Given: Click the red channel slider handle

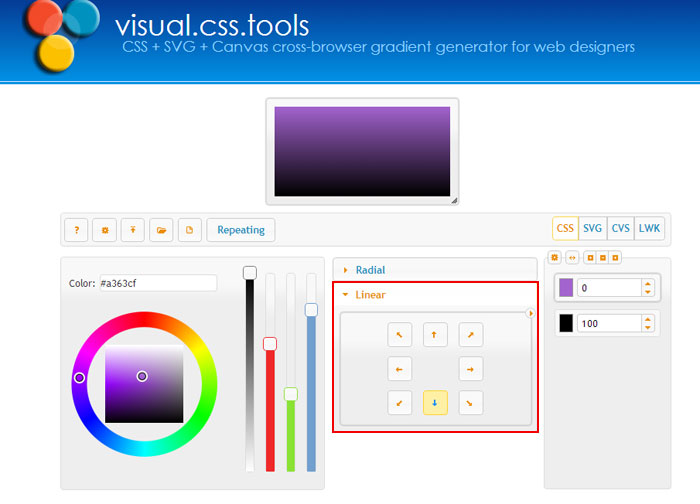Looking at the screenshot, I should coord(270,344).
